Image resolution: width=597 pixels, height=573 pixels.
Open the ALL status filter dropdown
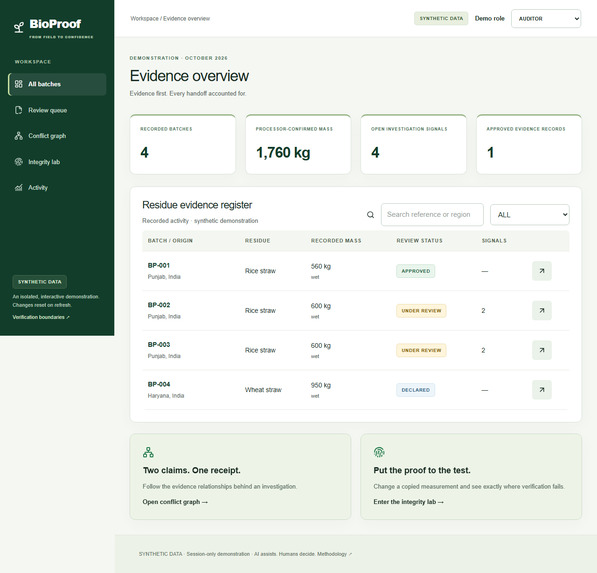530,215
